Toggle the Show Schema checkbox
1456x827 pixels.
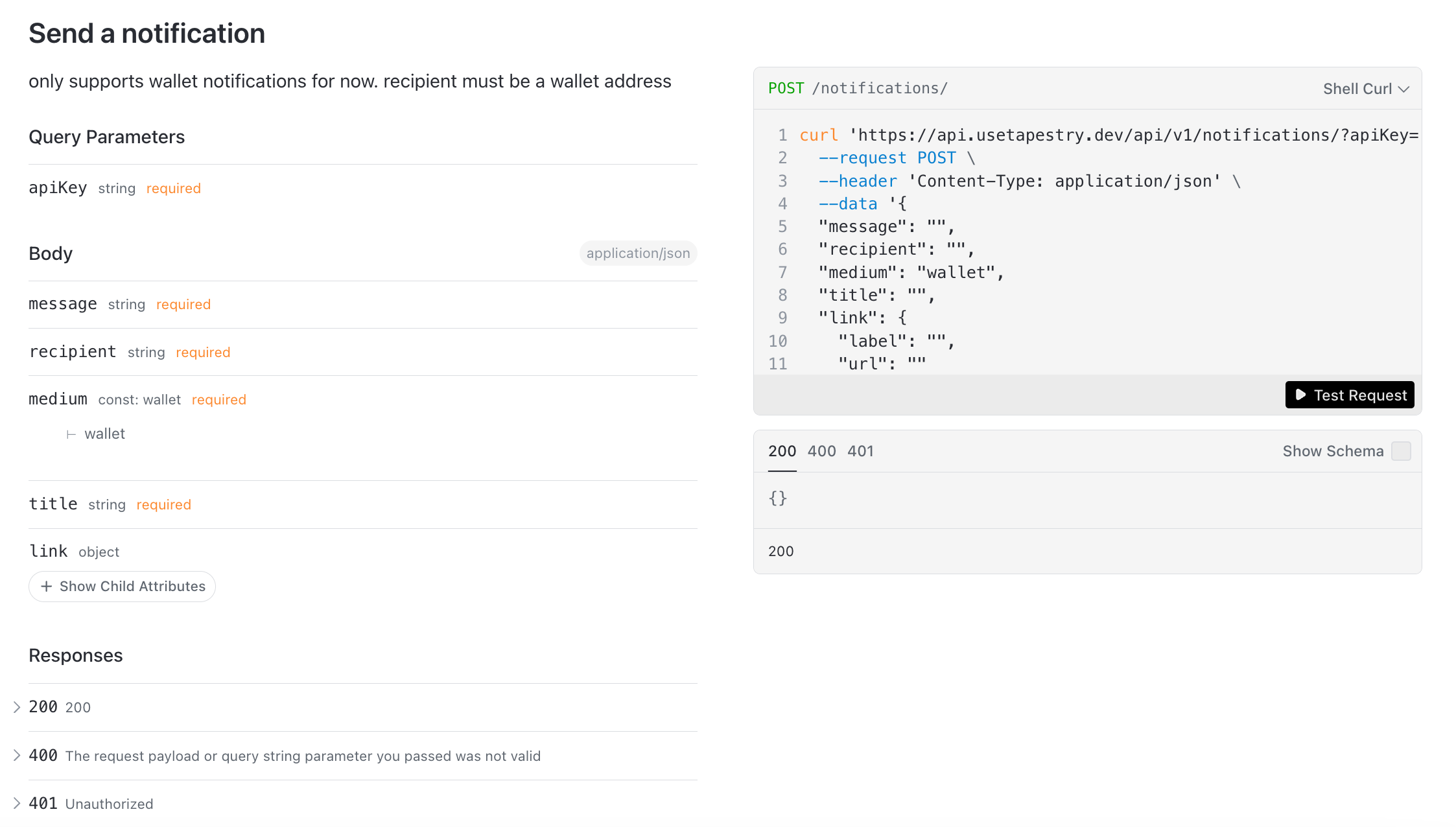1401,451
